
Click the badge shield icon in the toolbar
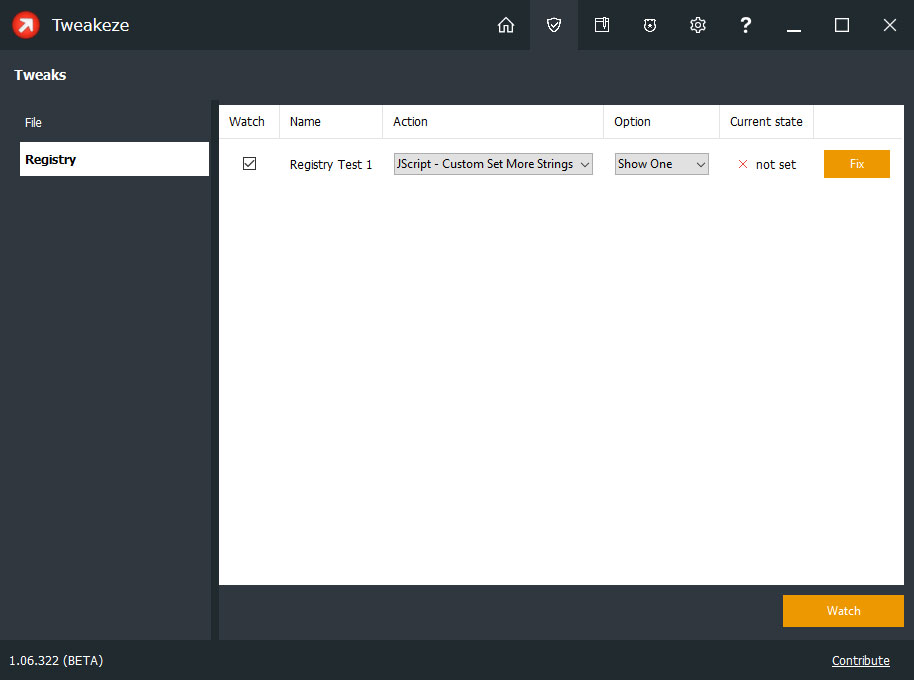[649, 25]
